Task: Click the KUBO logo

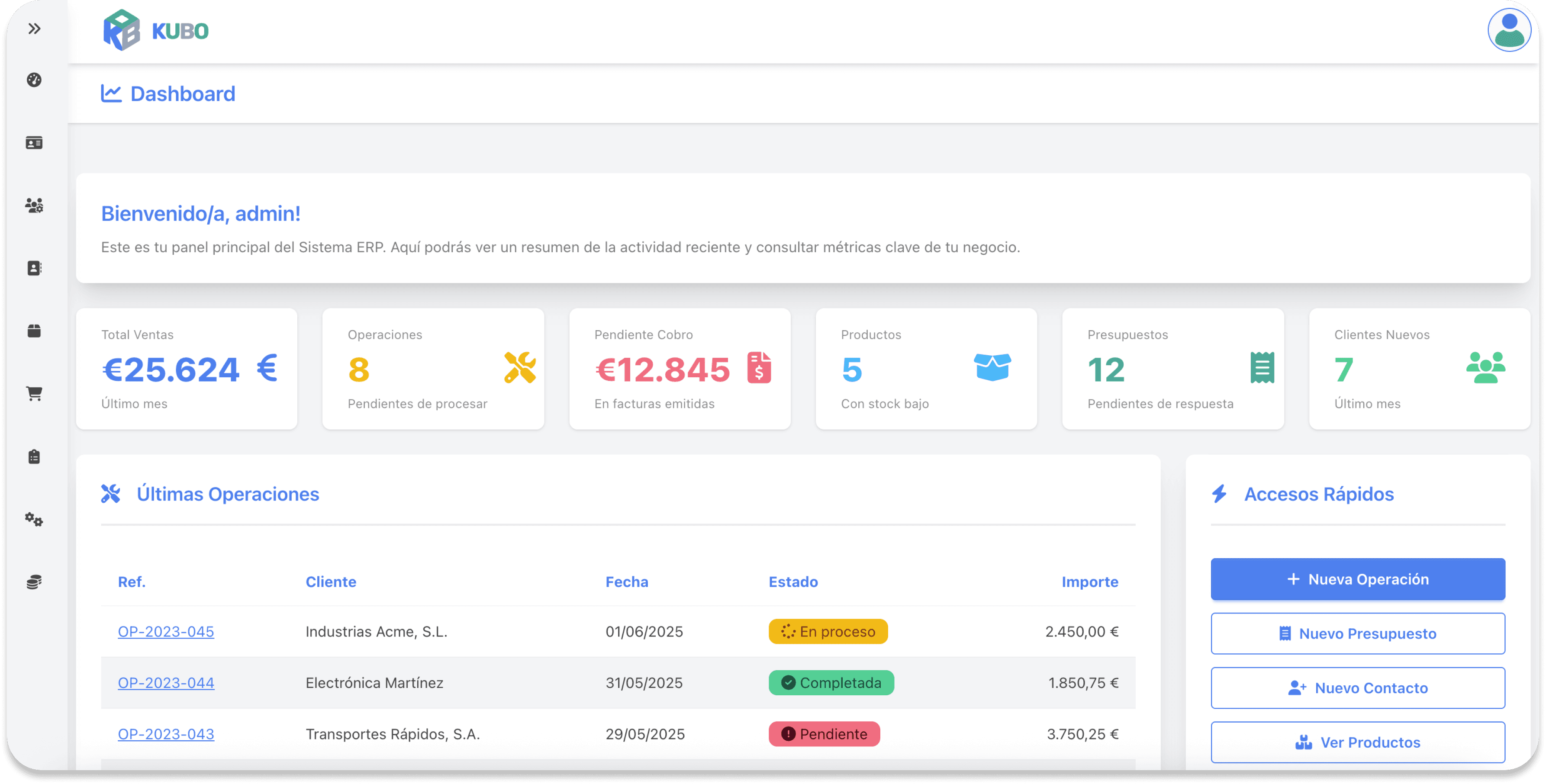Action: [x=156, y=30]
